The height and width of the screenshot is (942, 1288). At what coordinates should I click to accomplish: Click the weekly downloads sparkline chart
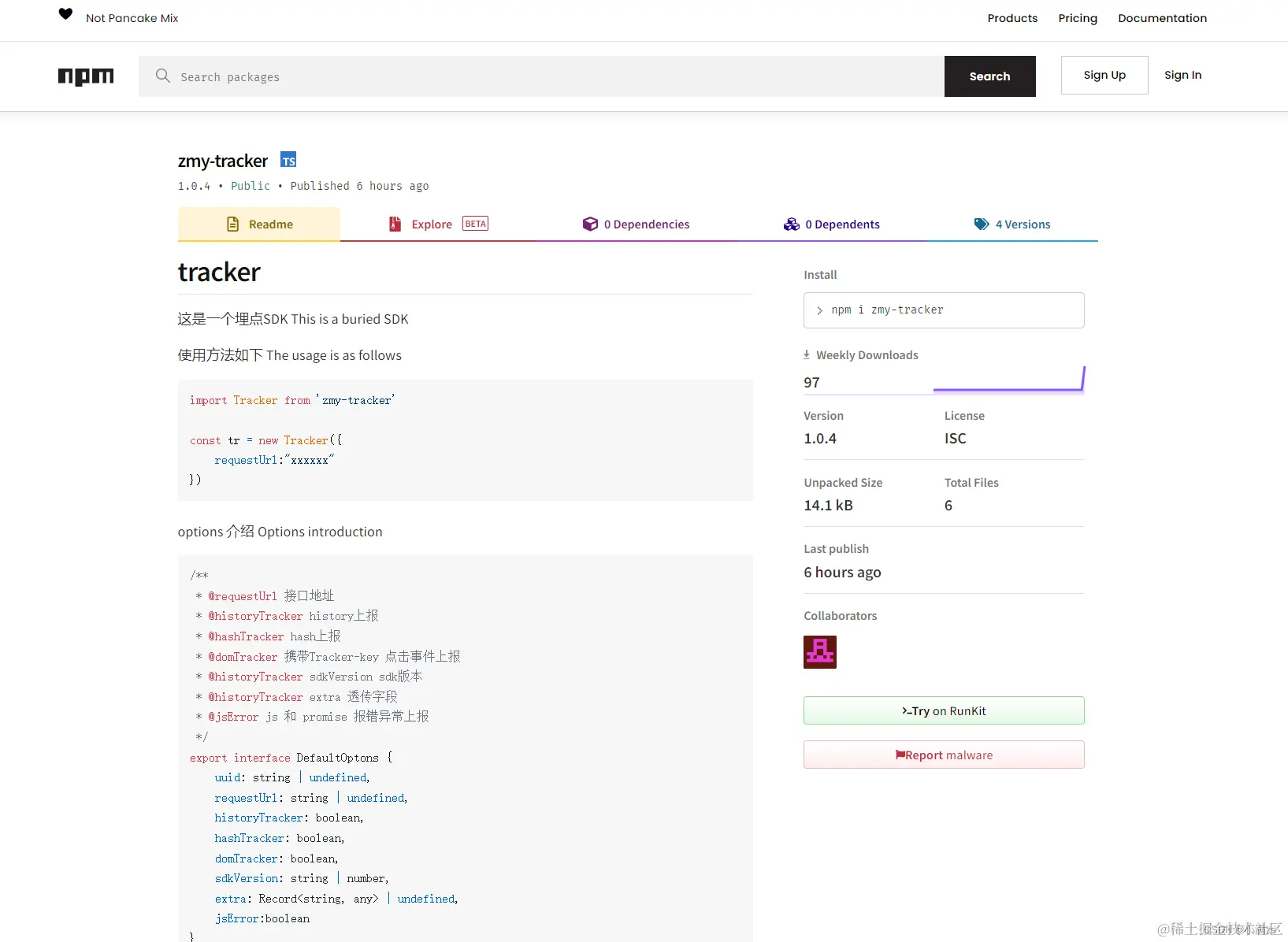point(1009,380)
